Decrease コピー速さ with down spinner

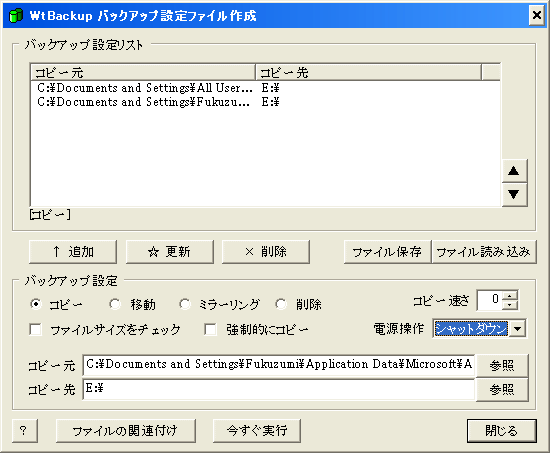click(x=510, y=305)
